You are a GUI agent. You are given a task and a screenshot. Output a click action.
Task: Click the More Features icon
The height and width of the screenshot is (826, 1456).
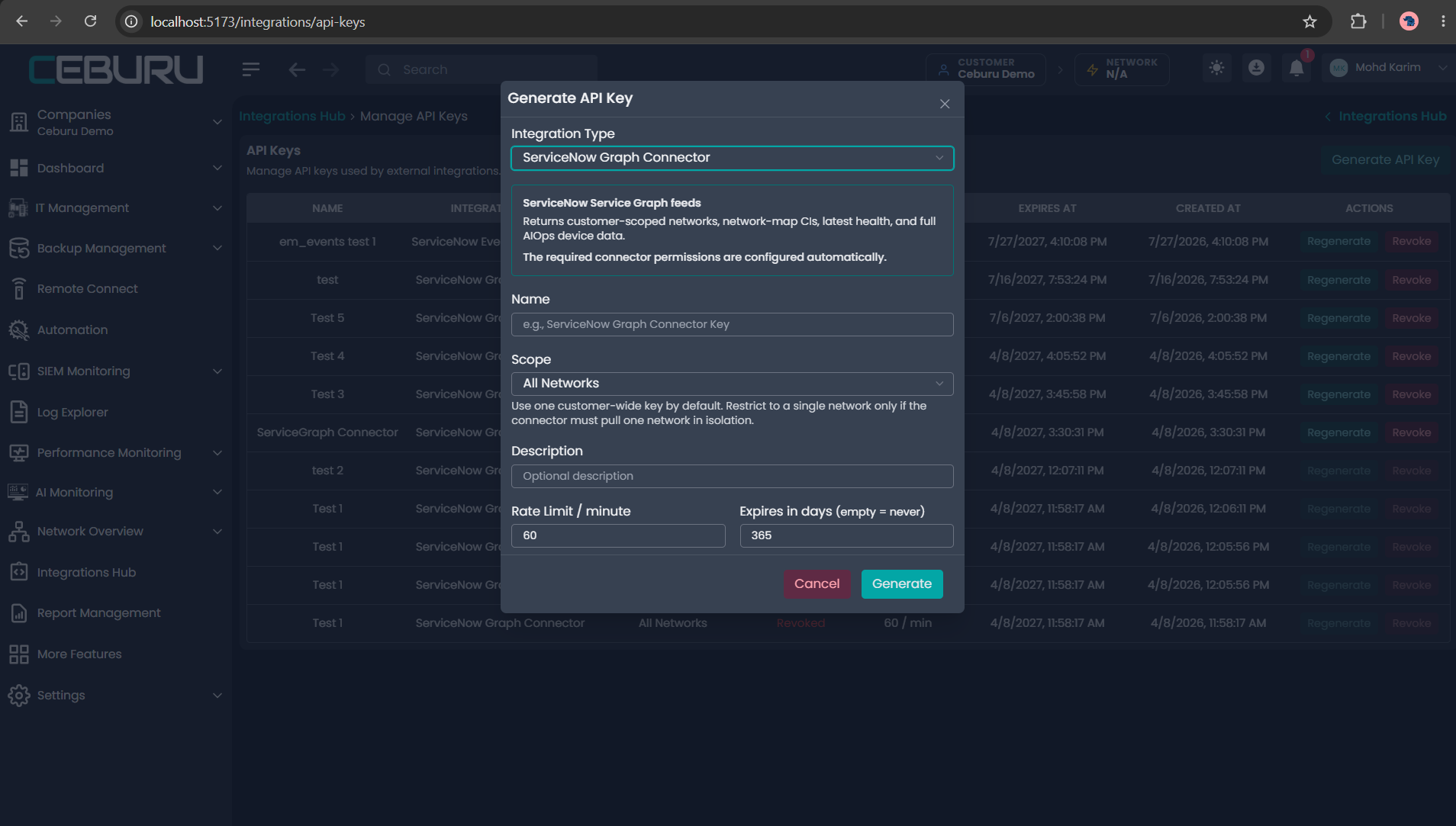[19, 654]
